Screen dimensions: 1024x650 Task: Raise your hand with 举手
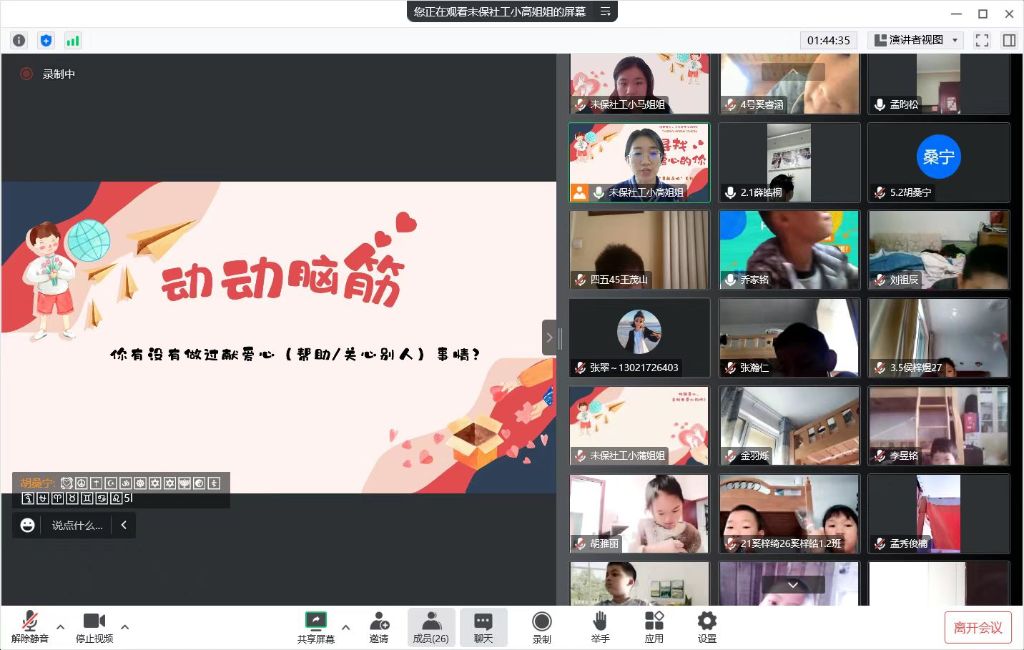click(x=600, y=626)
